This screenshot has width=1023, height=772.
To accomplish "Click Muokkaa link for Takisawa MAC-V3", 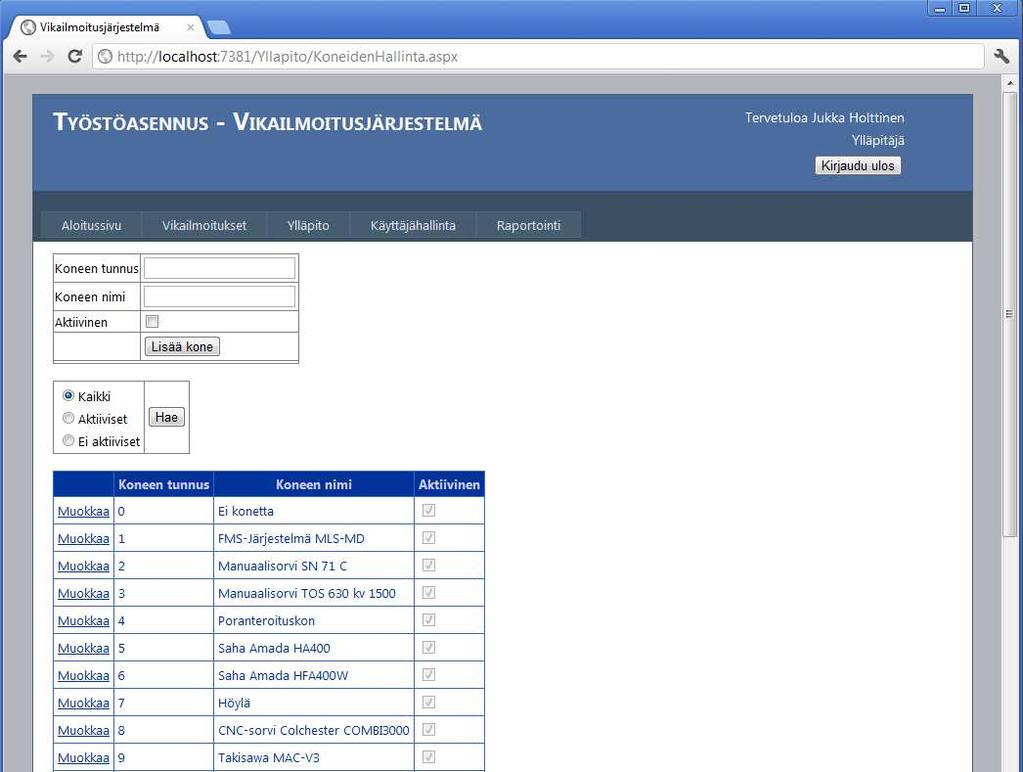I will coord(84,758).
